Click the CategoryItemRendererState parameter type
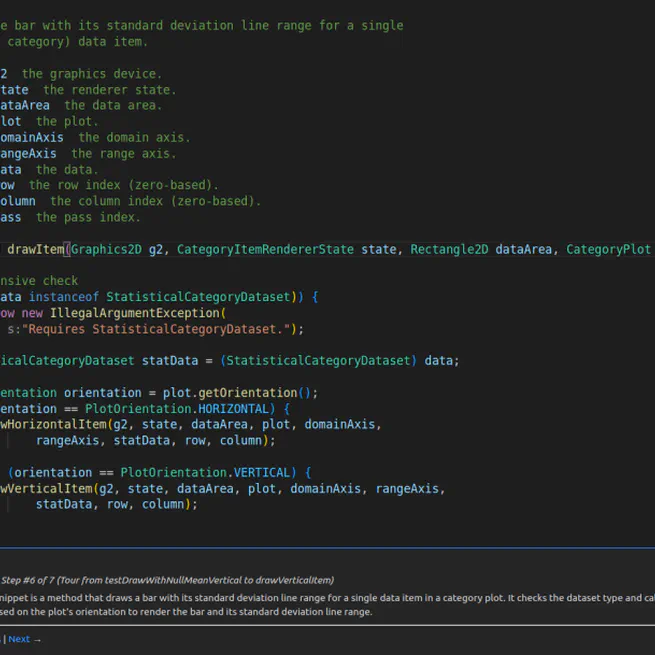 [265, 249]
